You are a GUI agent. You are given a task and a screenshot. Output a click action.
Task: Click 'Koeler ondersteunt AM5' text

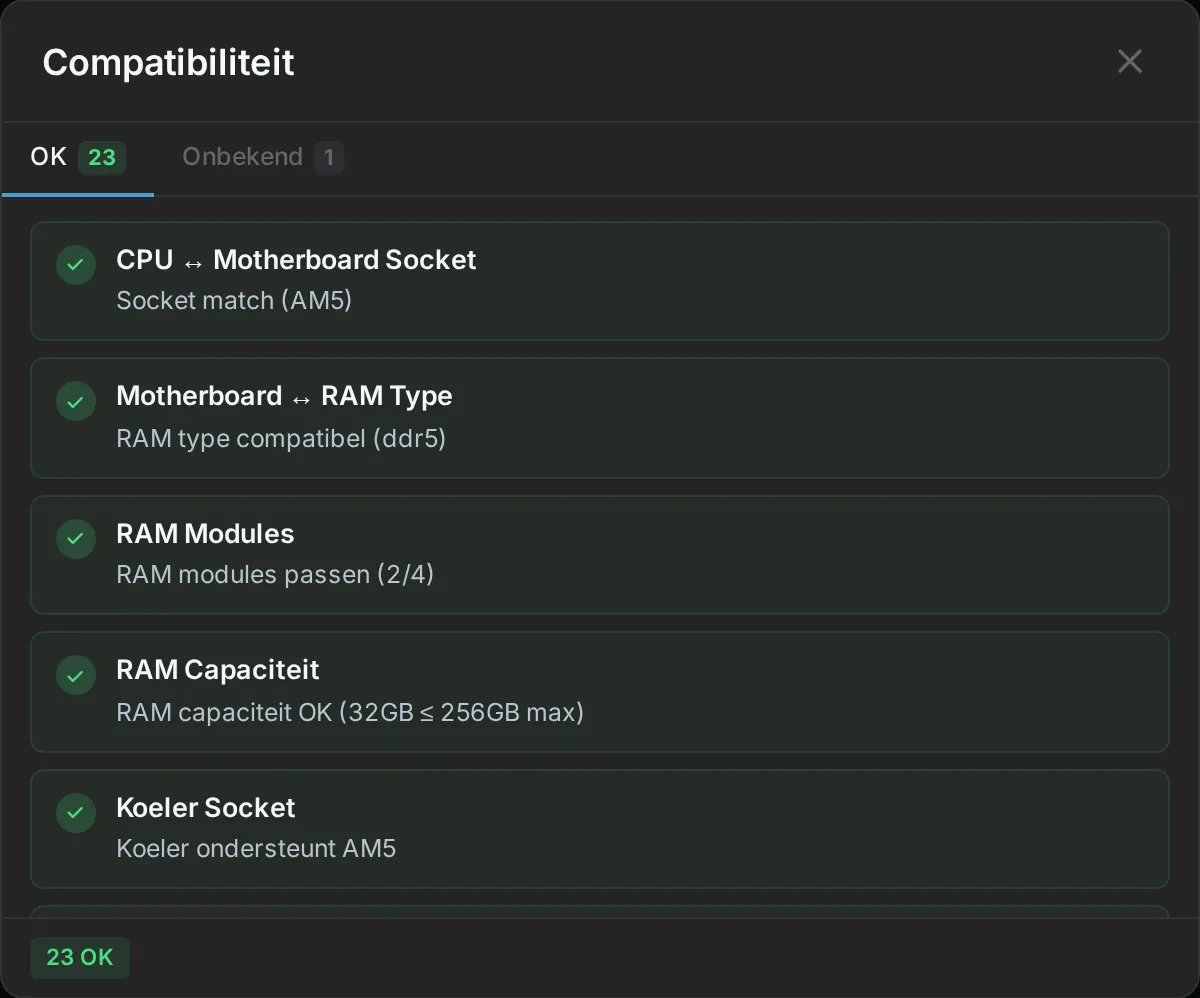pyautogui.click(x=256, y=849)
